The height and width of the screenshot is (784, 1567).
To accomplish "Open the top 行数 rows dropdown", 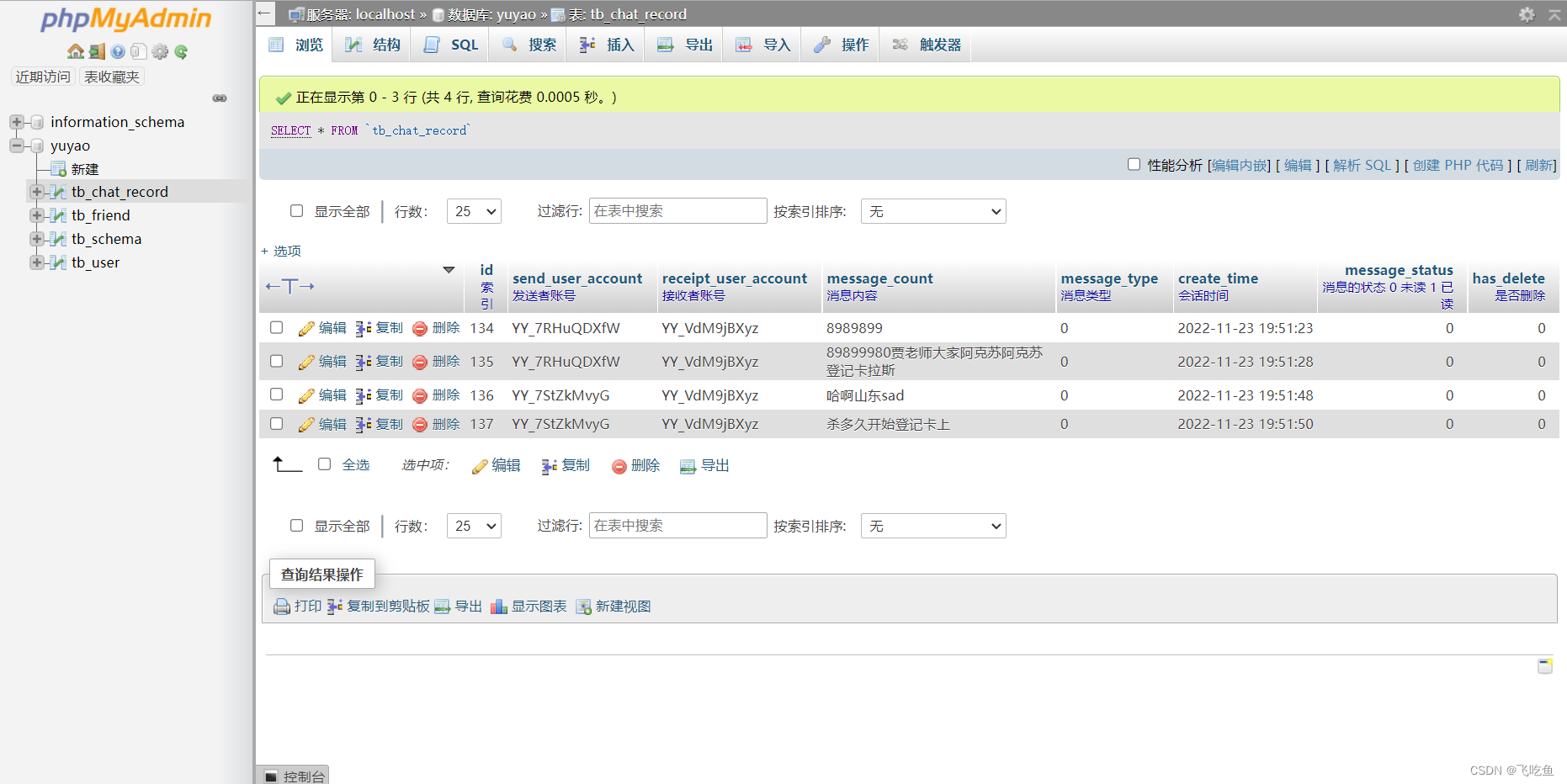I will [x=474, y=211].
